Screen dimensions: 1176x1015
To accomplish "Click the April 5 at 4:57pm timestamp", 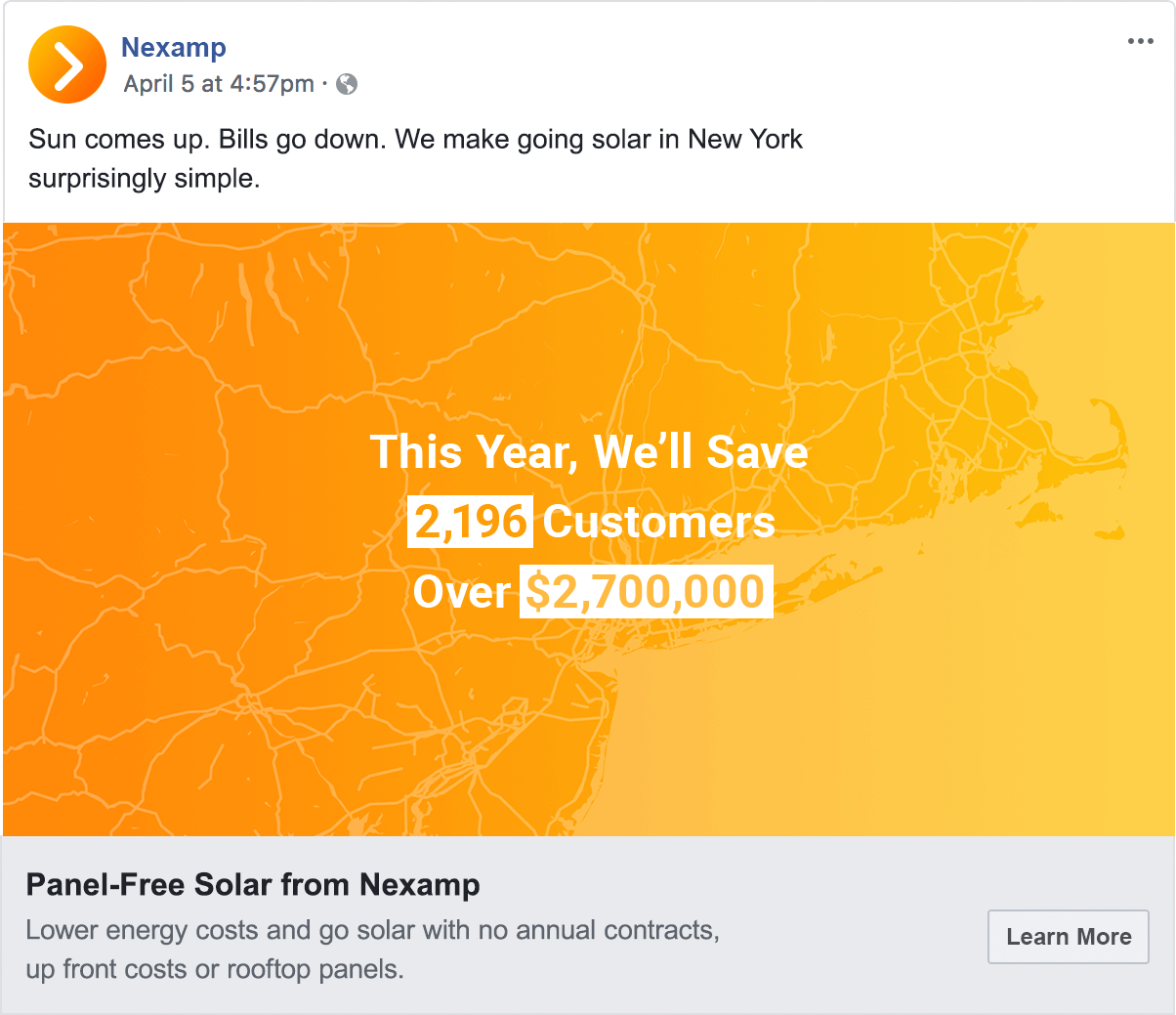I will 219,84.
